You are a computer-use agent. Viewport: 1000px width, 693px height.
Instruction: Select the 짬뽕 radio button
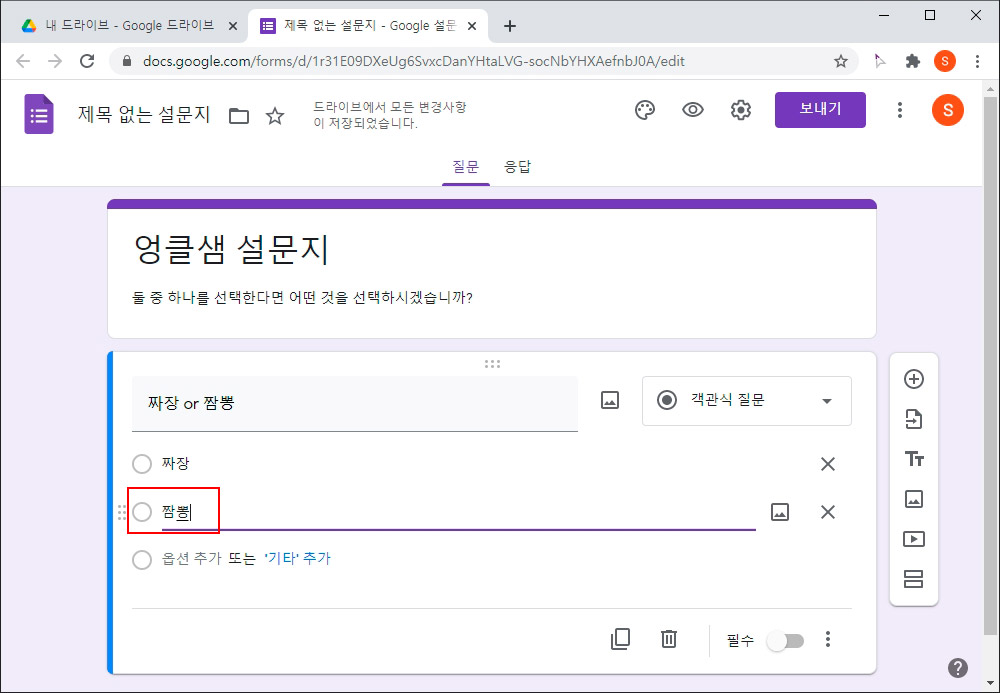[x=141, y=511]
